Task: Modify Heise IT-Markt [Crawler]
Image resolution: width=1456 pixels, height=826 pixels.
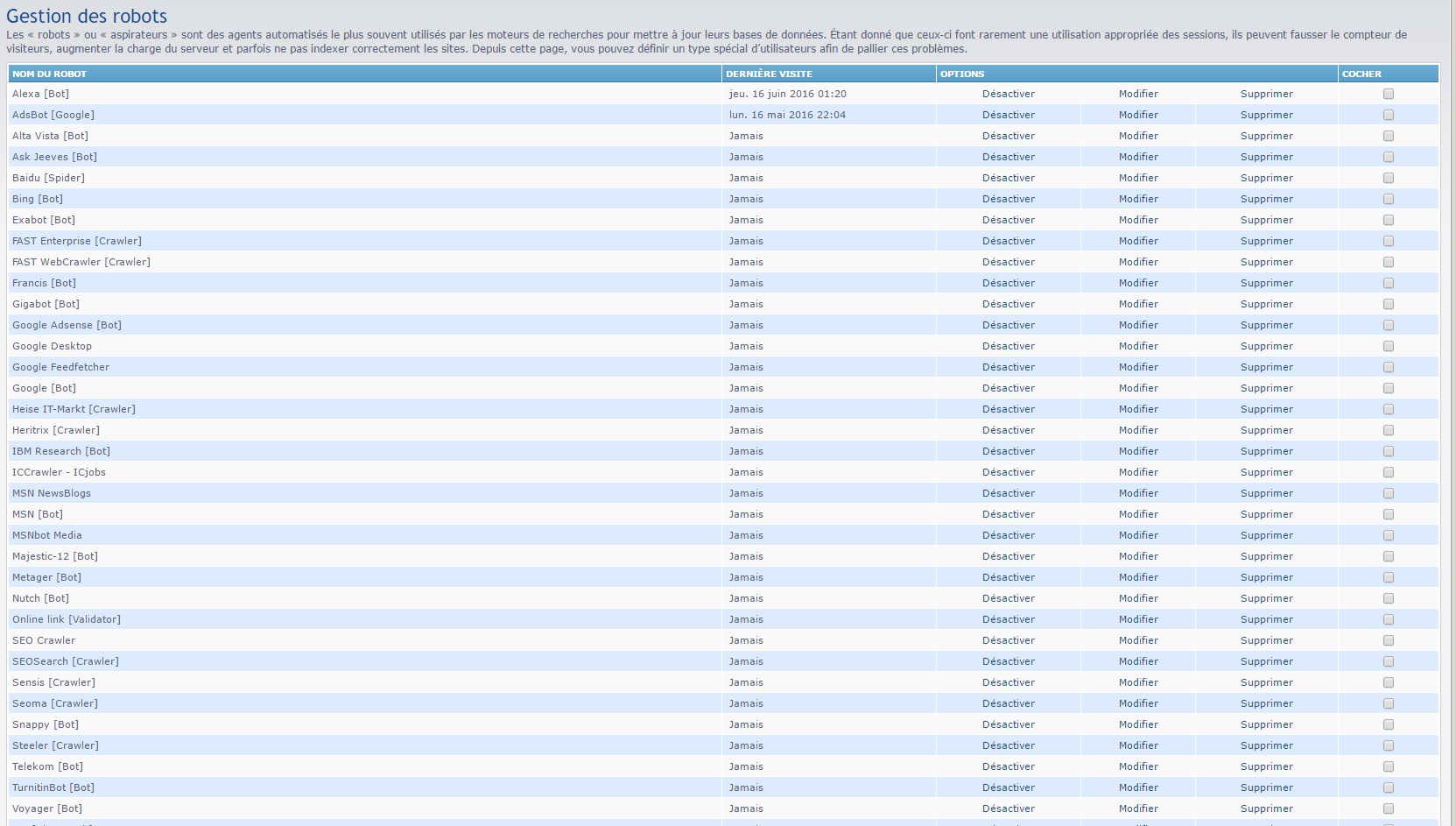Action: 1138,409
